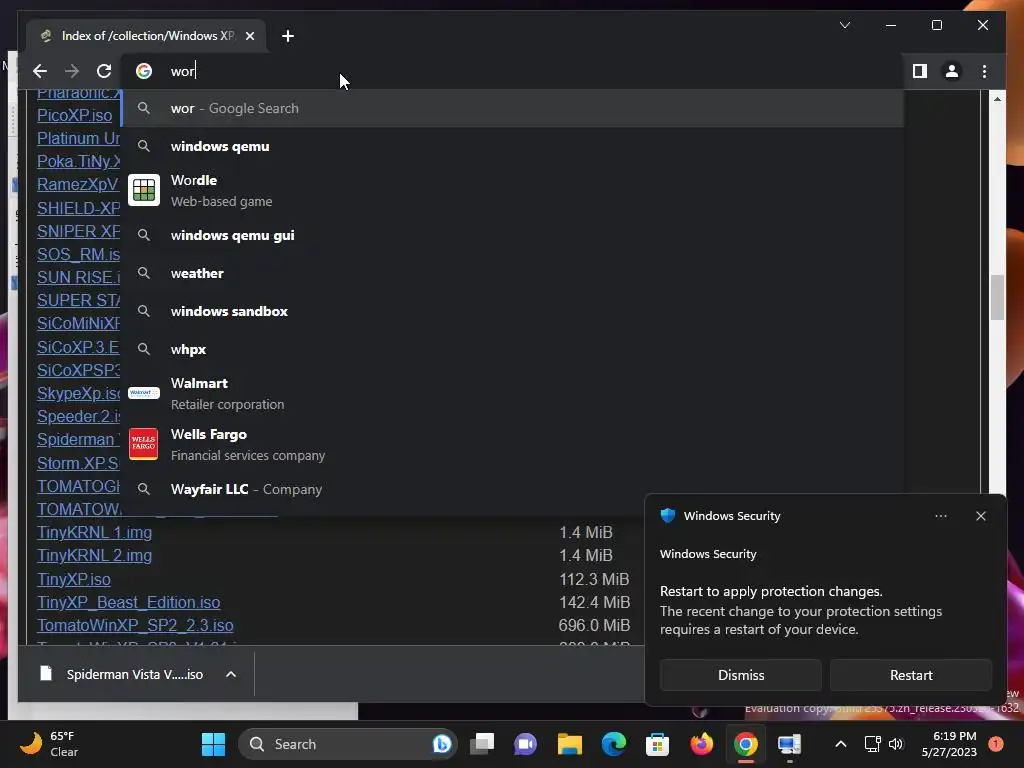
Task: Open the volume speaker icon
Action: click(896, 744)
